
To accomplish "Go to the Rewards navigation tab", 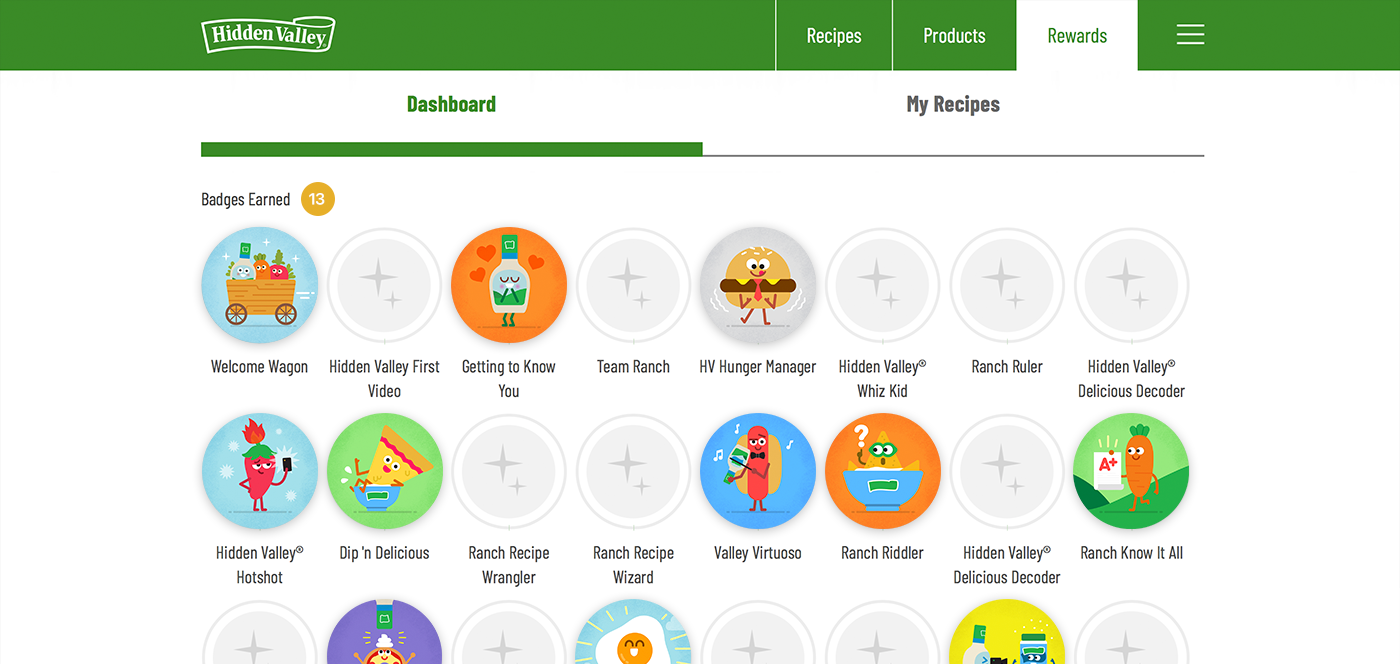I will [x=1077, y=35].
